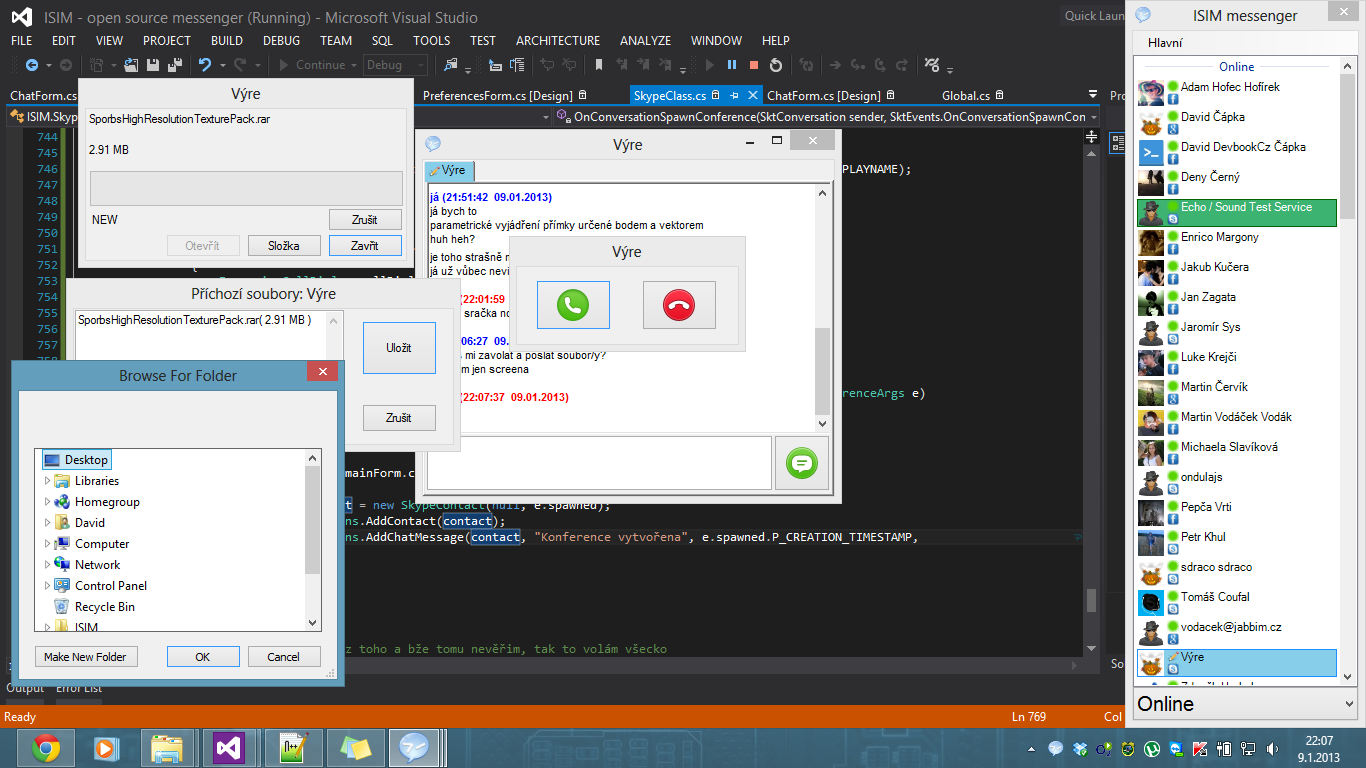The height and width of the screenshot is (768, 1366).
Task: Click the Open File toolbar icon
Action: (x=132, y=65)
